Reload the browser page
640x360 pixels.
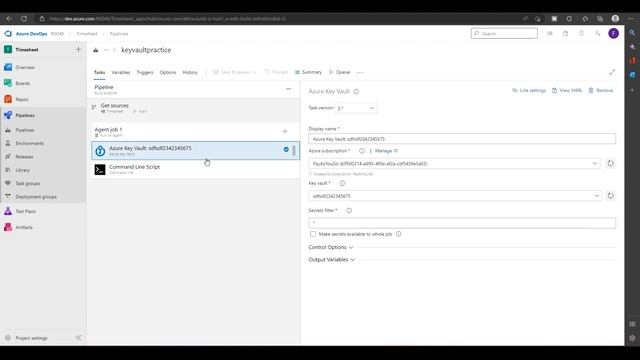(24, 19)
